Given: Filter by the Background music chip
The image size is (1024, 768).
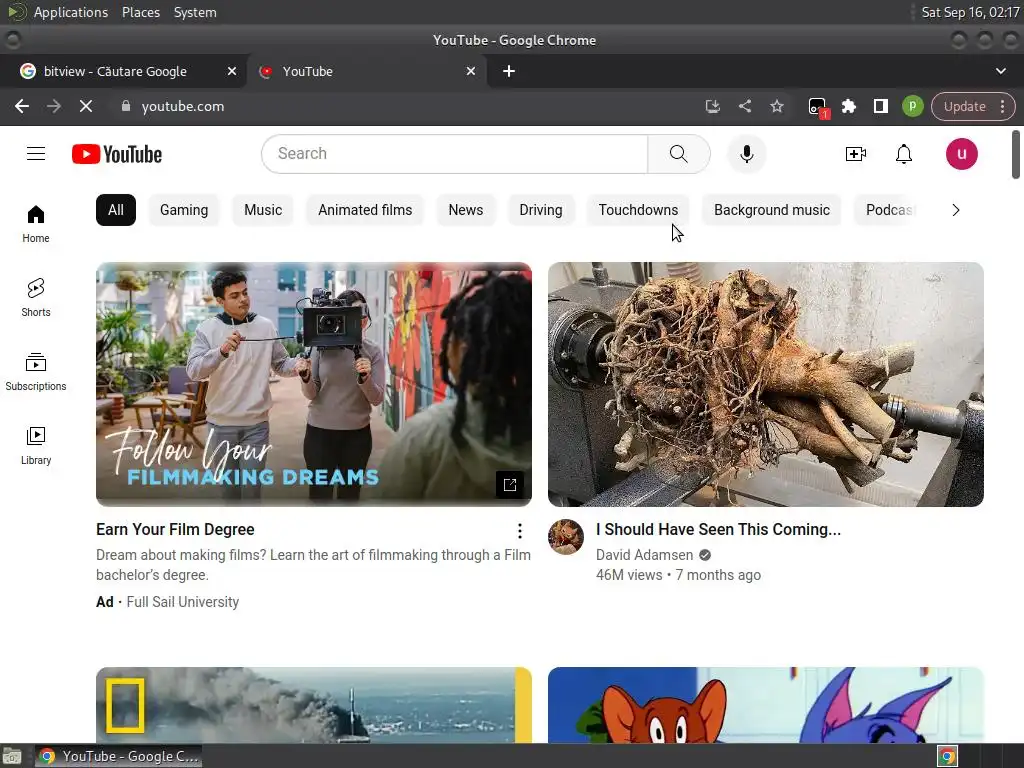Looking at the screenshot, I should (772, 210).
